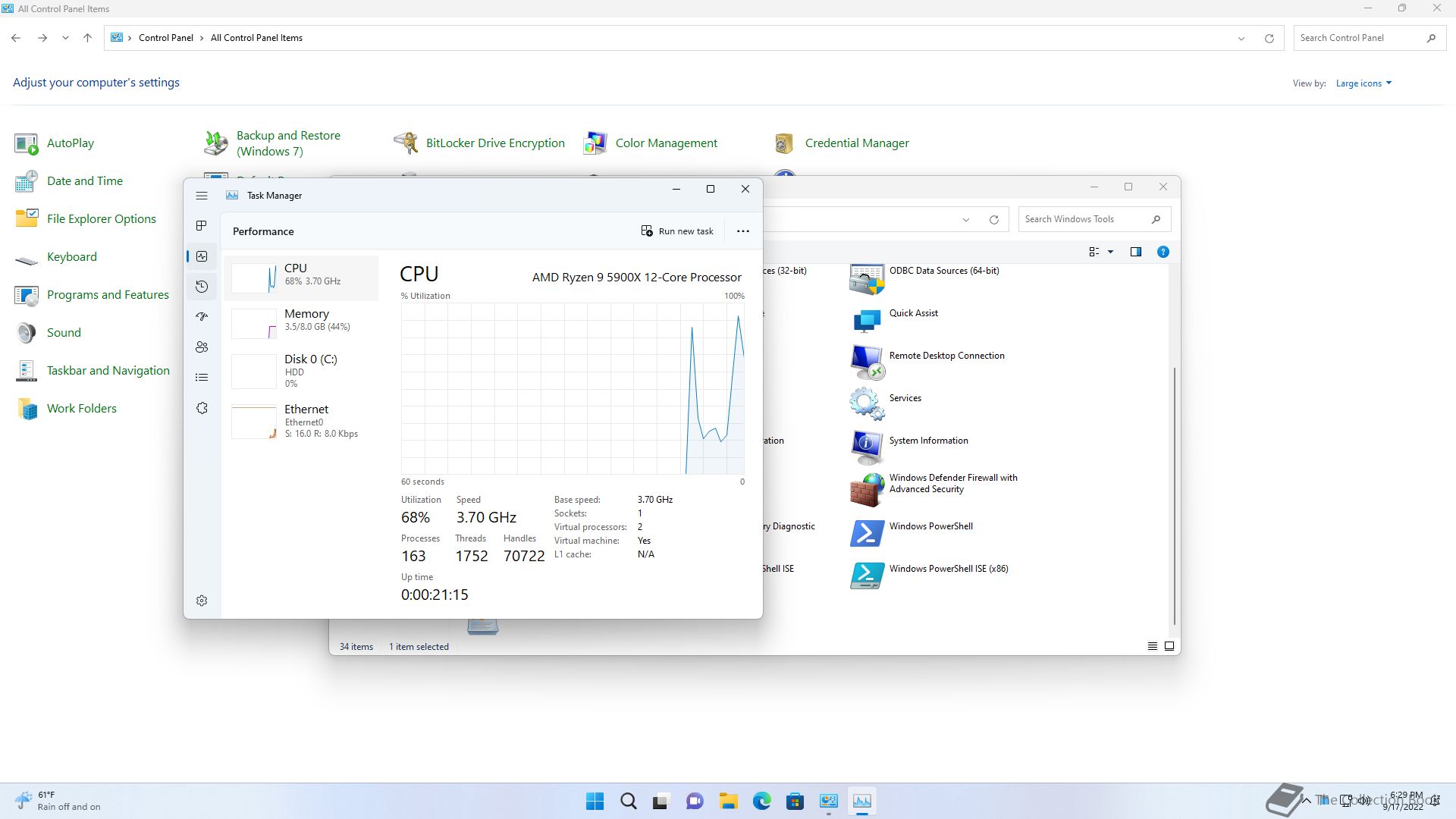The width and height of the screenshot is (1456, 819).
Task: Go up one level in Control Panel
Action: pos(87,38)
